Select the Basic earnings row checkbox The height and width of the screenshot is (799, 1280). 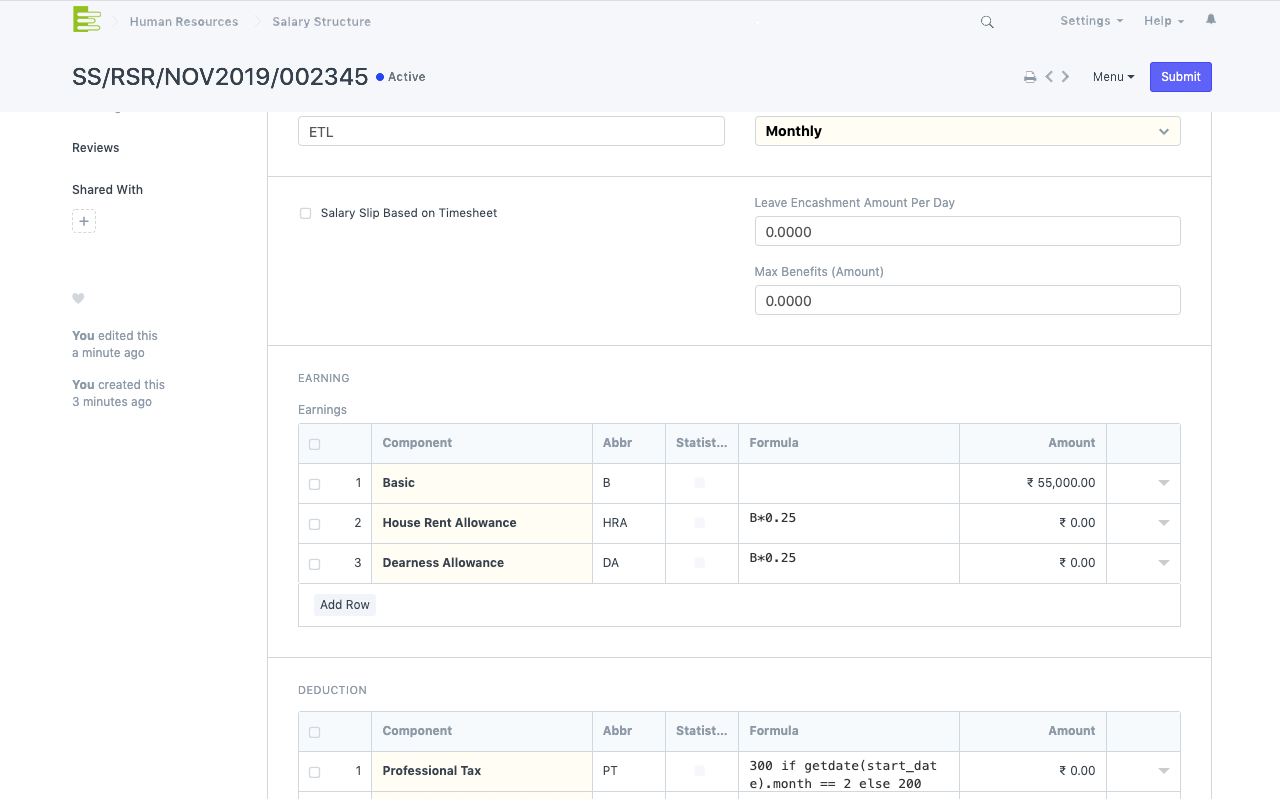coord(315,484)
